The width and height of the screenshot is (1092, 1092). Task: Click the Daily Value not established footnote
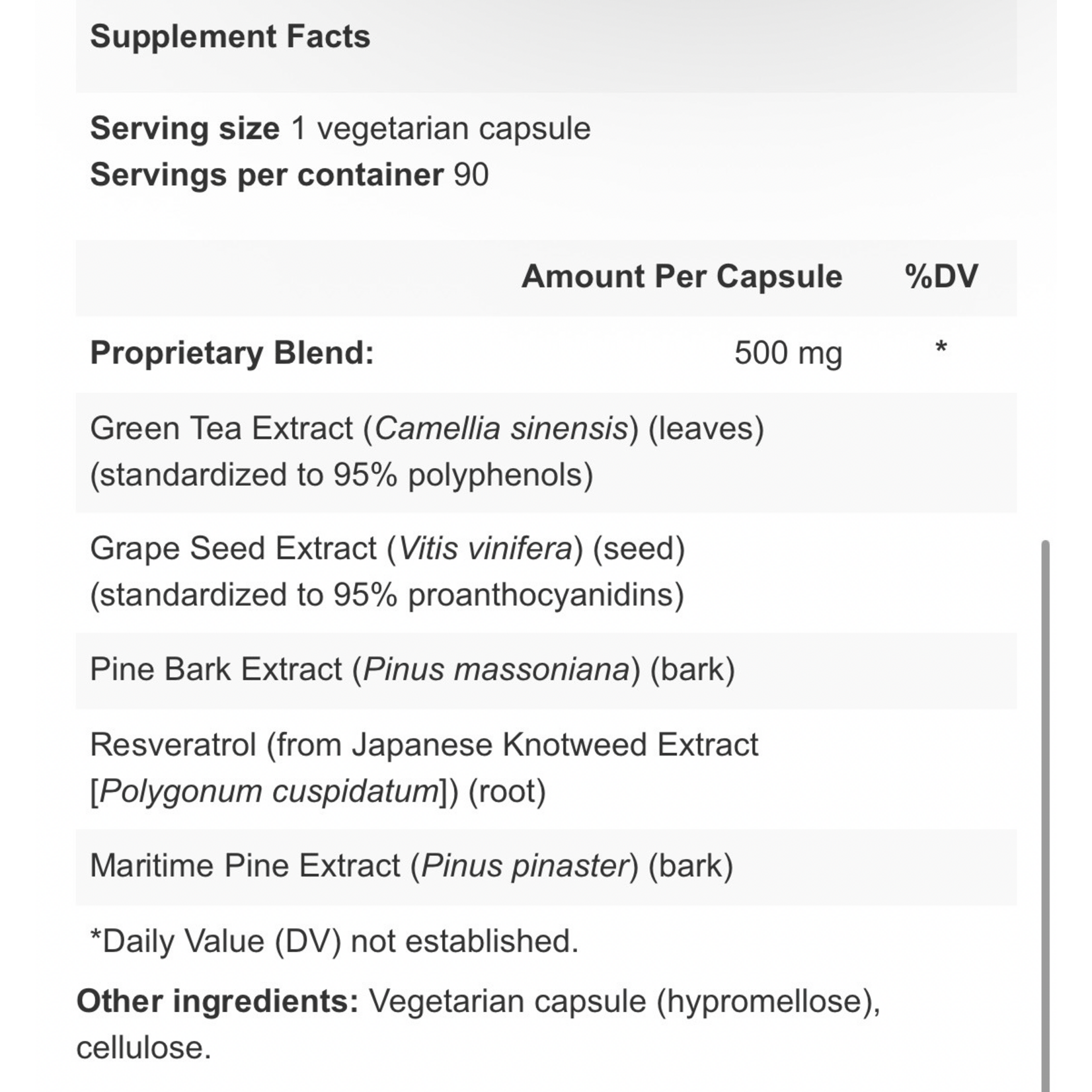tap(334, 941)
